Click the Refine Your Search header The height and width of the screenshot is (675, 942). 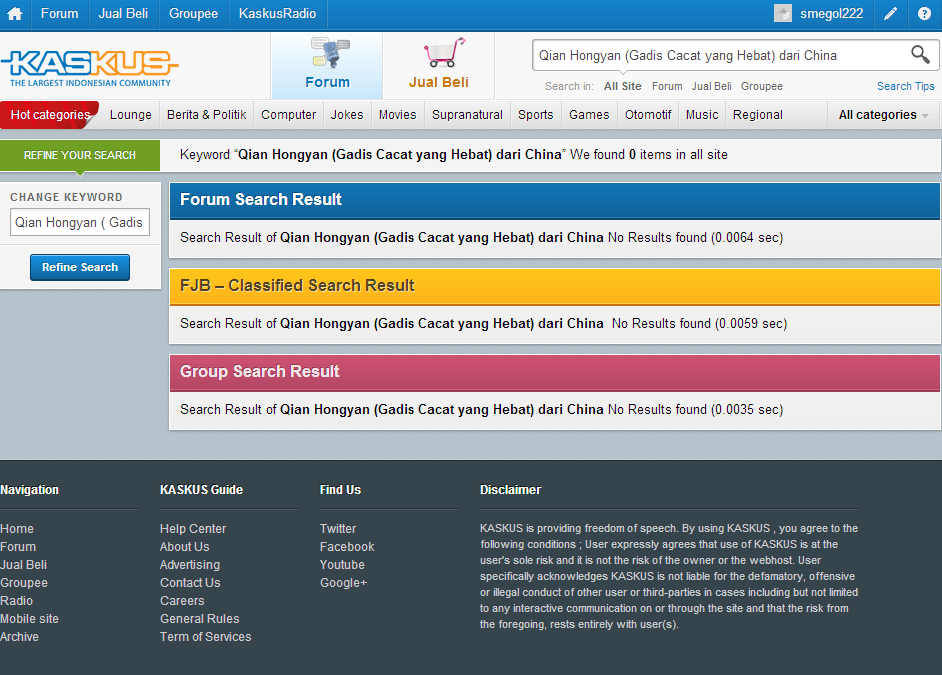click(80, 155)
